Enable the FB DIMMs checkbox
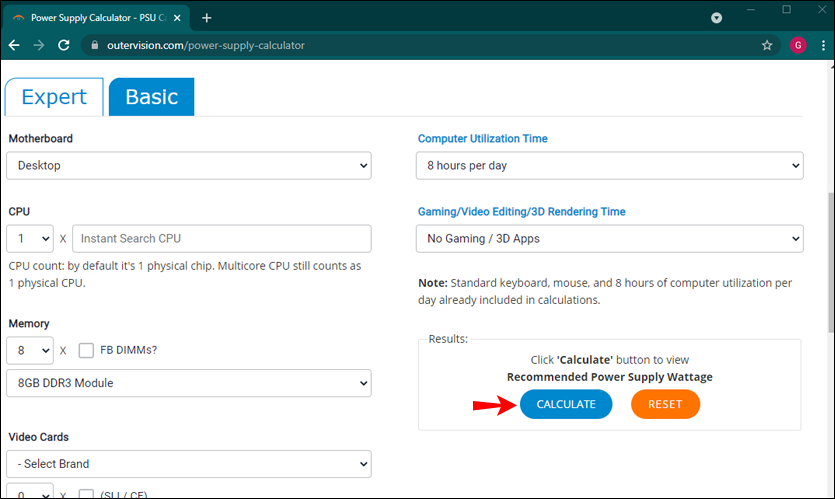 [x=86, y=350]
